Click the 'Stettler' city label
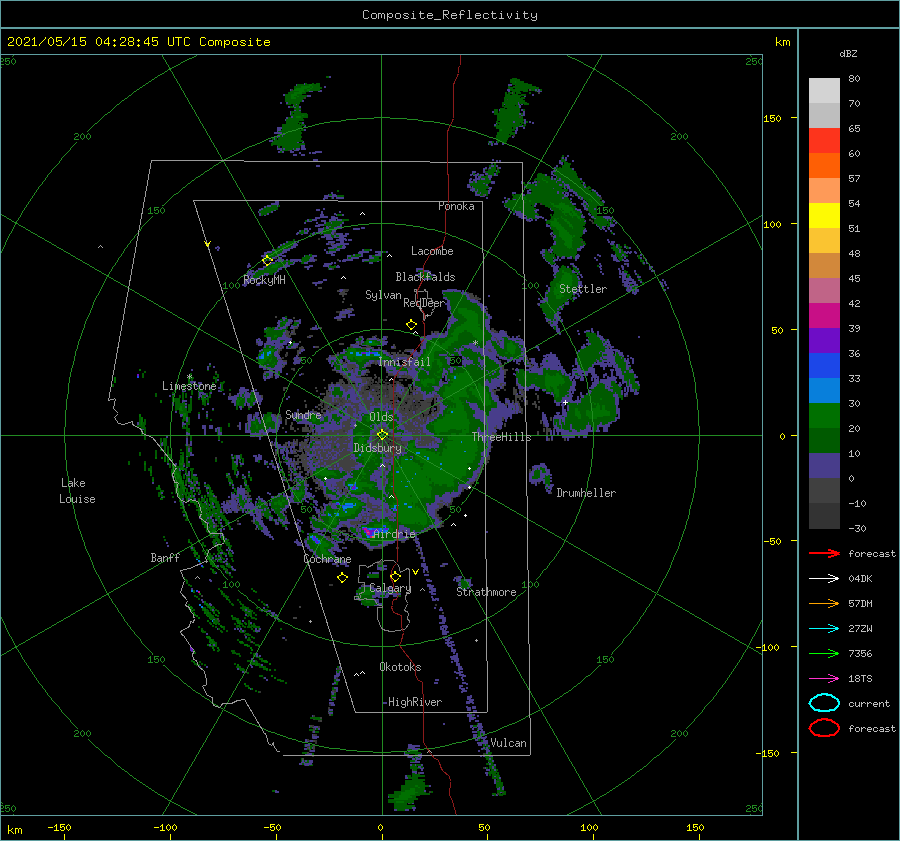Image resolution: width=900 pixels, height=841 pixels. [x=583, y=289]
